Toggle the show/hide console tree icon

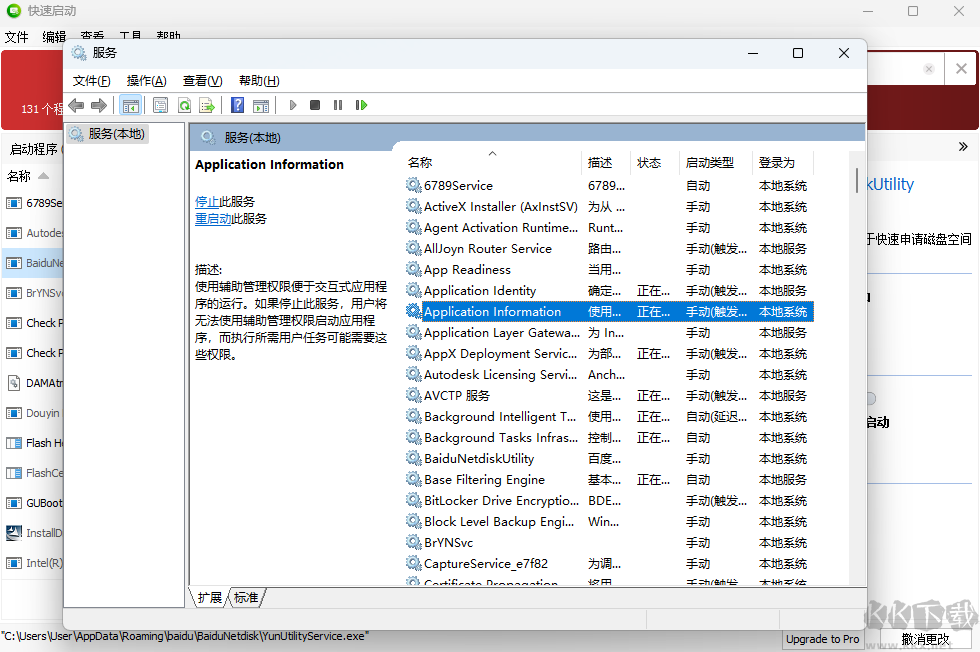tap(131, 105)
